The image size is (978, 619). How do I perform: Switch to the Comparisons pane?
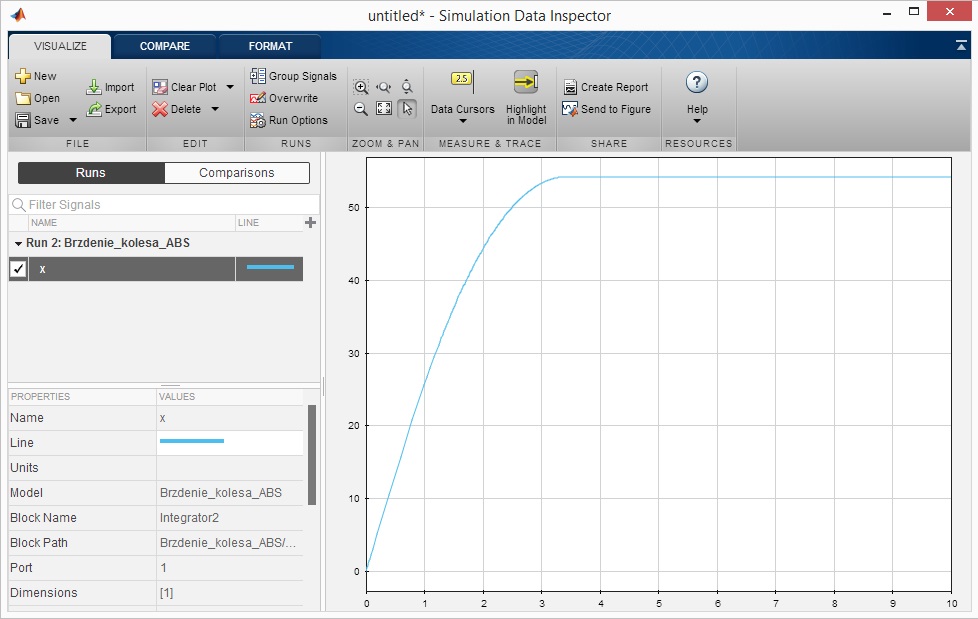point(237,173)
